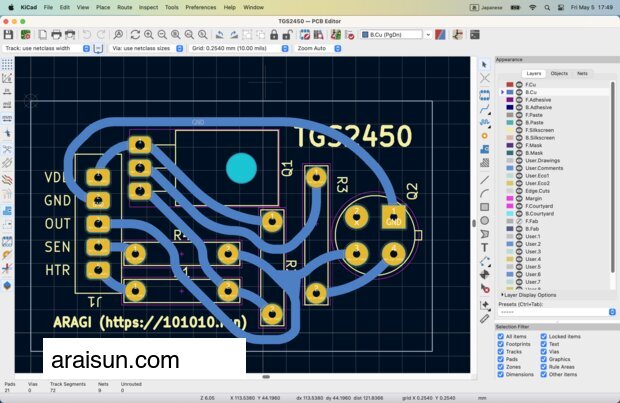Click the layers list vertical scrollbar

613,177
